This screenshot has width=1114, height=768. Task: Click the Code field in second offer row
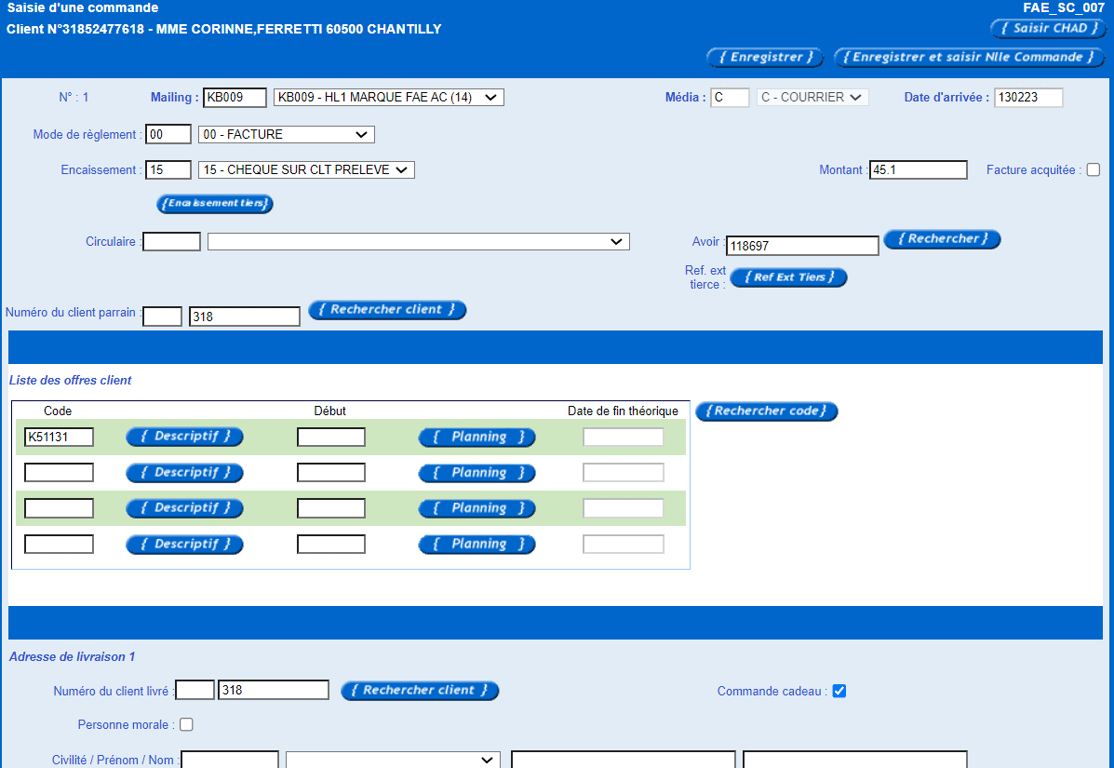coord(59,472)
